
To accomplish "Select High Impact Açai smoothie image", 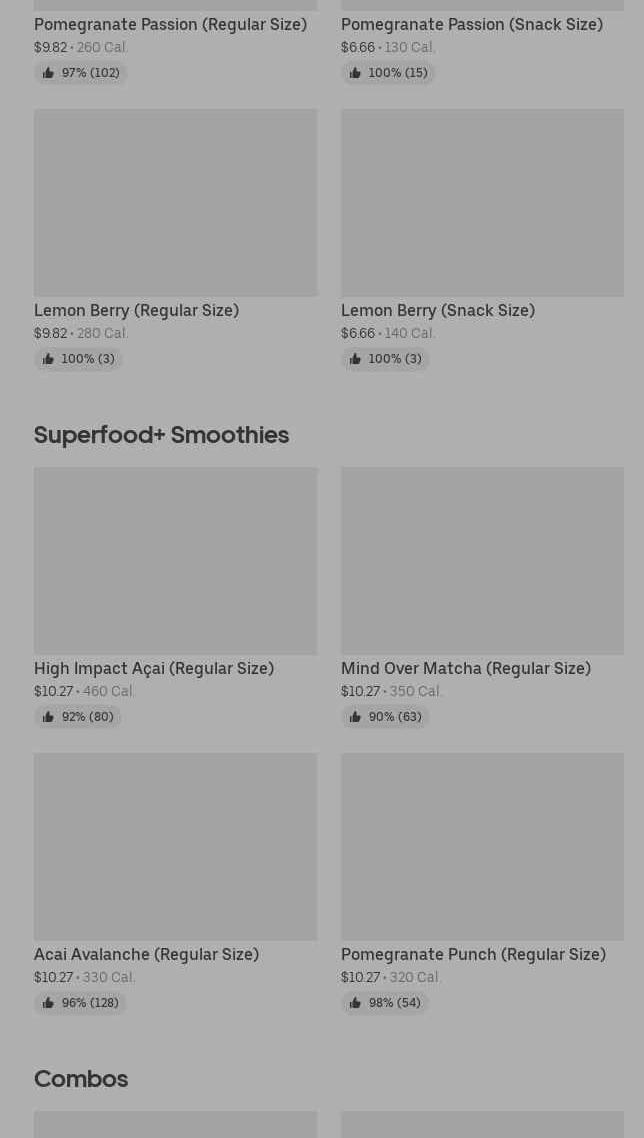I will tap(175, 560).
